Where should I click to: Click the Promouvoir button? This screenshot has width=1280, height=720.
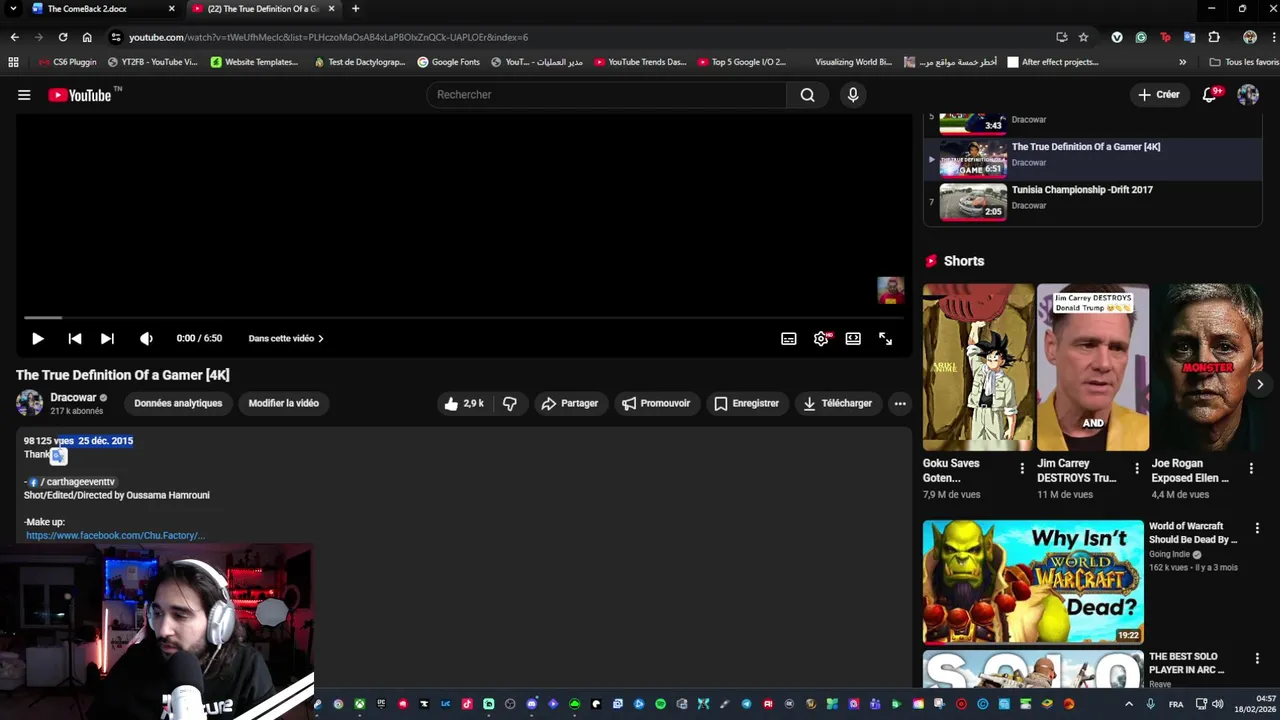(656, 403)
